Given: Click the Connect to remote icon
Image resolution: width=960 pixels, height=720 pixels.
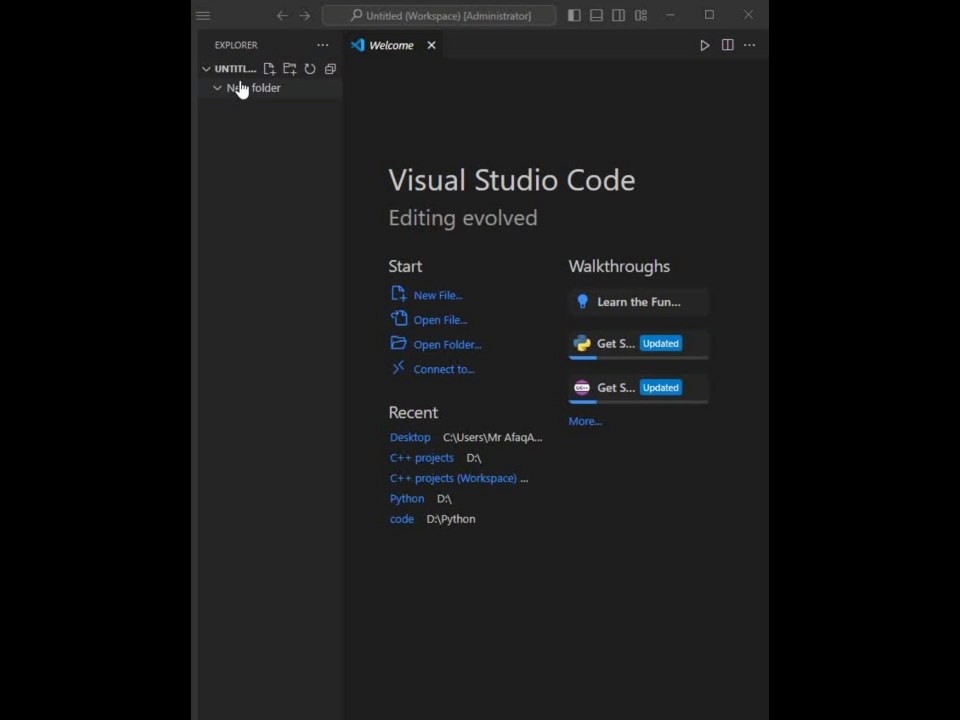Looking at the screenshot, I should [x=399, y=367].
